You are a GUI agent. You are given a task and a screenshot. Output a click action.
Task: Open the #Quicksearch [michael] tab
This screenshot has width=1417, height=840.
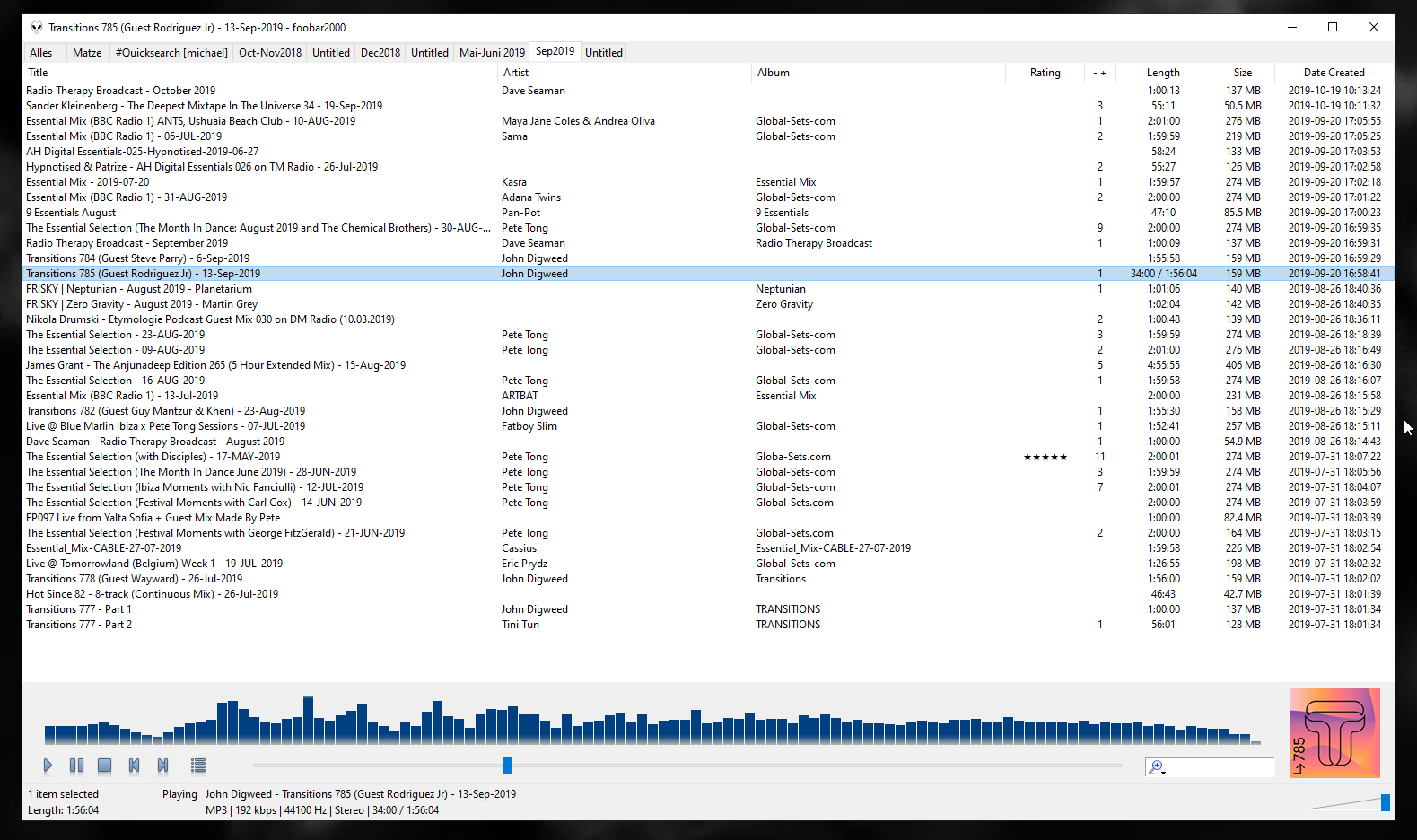[x=171, y=53]
